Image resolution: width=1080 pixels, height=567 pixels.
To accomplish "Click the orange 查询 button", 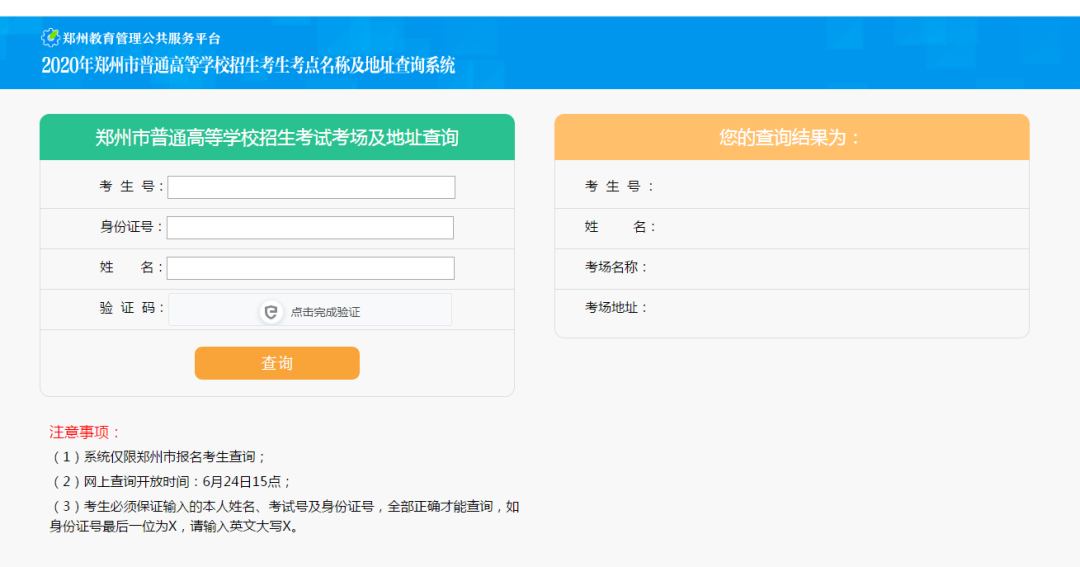I will (x=277, y=363).
